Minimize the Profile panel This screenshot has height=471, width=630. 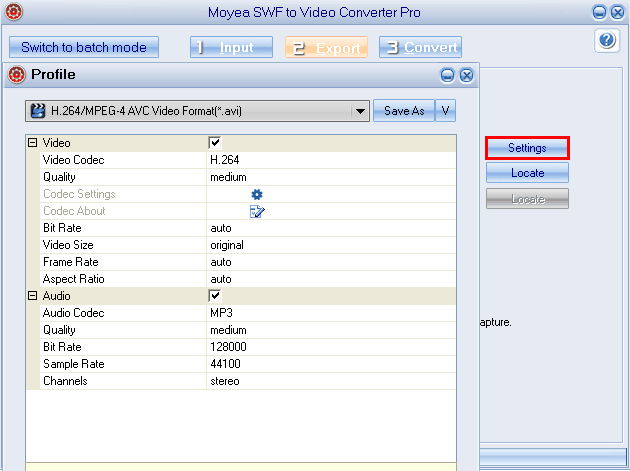[x=447, y=76]
